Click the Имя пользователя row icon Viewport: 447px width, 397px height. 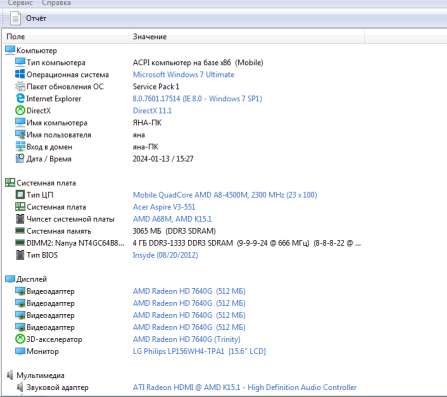pyautogui.click(x=20, y=134)
